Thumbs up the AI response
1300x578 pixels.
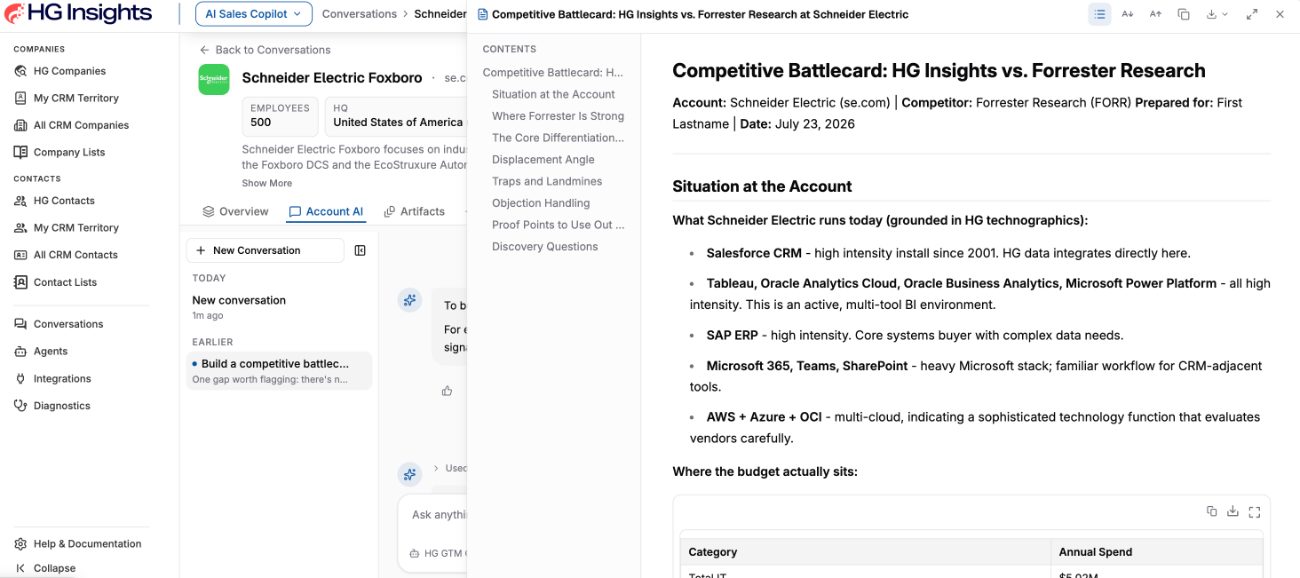coord(447,390)
